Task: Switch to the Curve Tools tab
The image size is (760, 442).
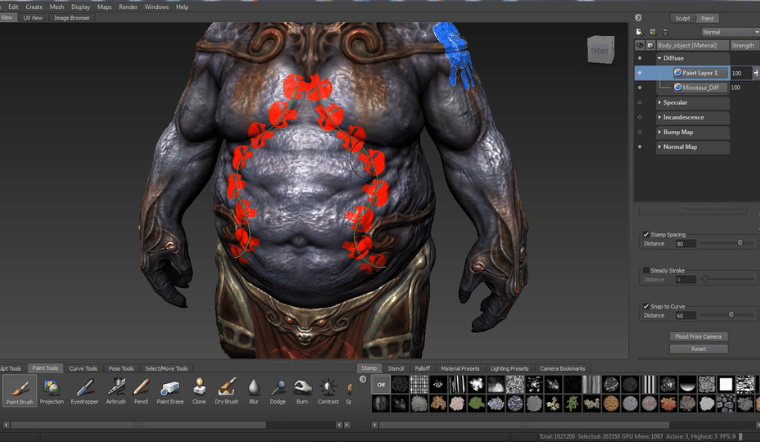Action: tap(83, 368)
